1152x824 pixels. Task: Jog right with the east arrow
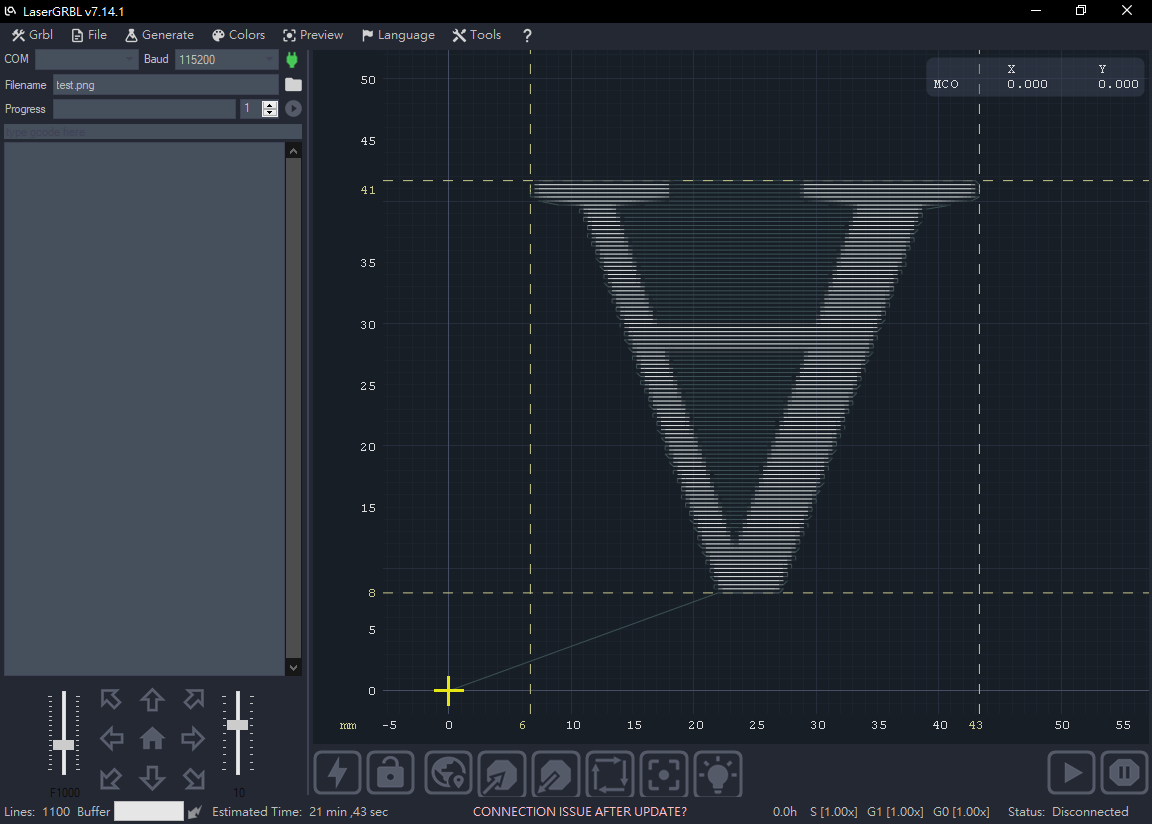193,738
